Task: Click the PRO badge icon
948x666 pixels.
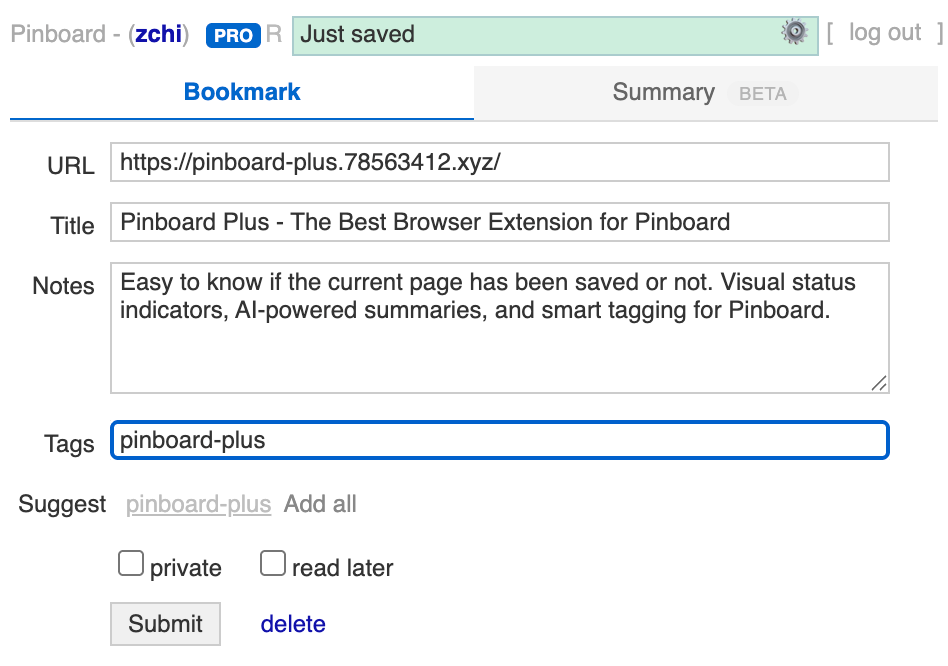Action: tap(233, 35)
